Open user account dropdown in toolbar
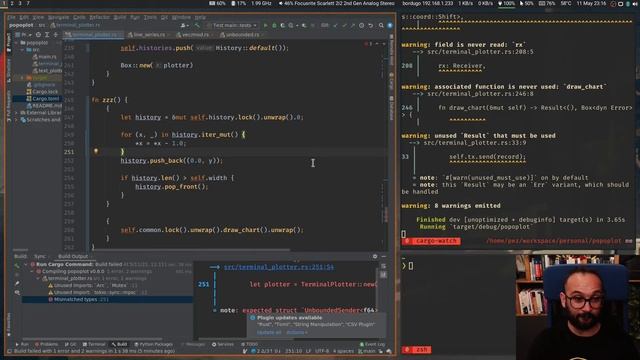The image size is (640, 360). pos(184,25)
